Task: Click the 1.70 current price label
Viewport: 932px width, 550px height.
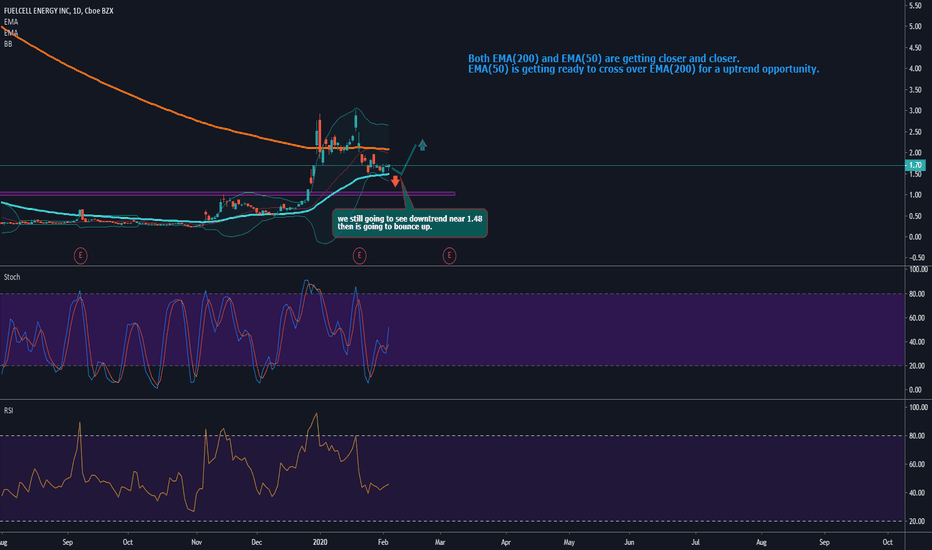Action: pyautogui.click(x=915, y=165)
